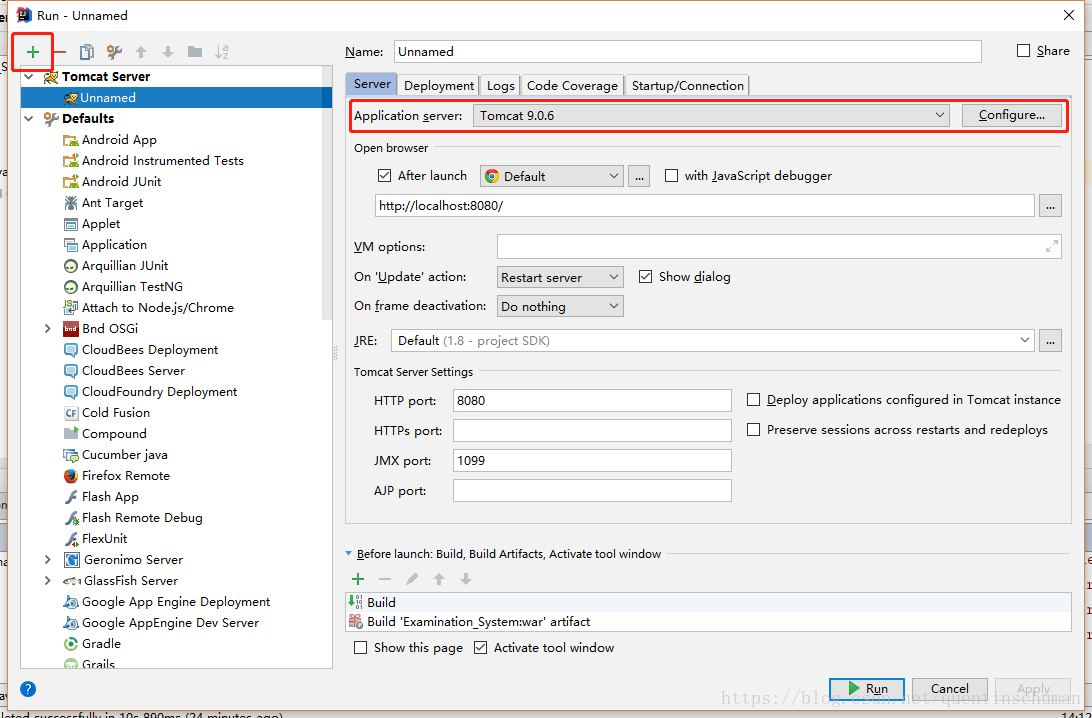Select the Unnamed configuration in the tree
1092x718 pixels.
[176, 97]
